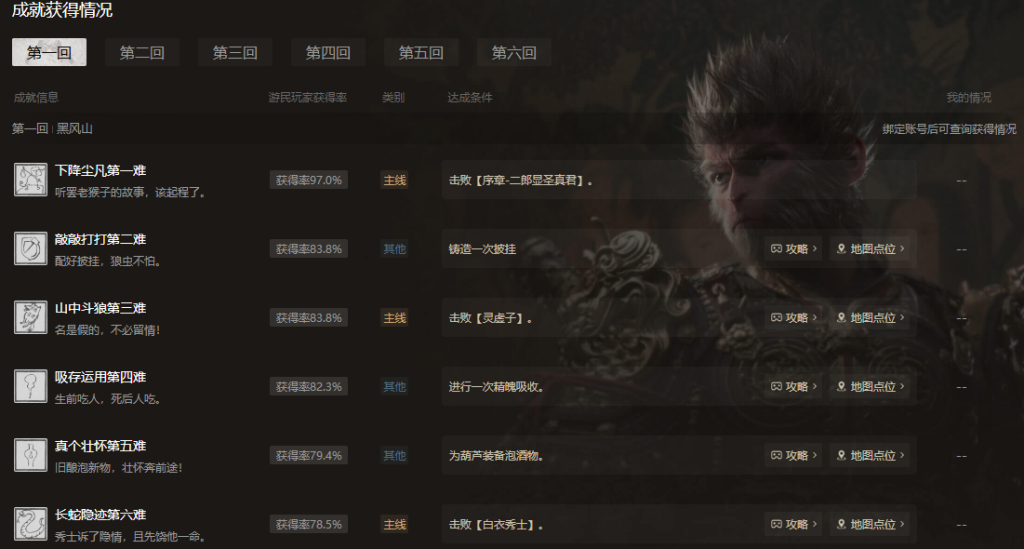1024x549 pixels.
Task: Click the 主线 tag on 击败灵虚子 row
Action: pyautogui.click(x=394, y=318)
